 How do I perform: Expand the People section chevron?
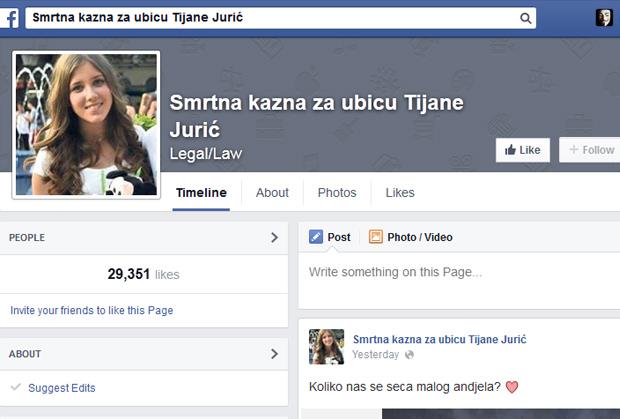coord(274,238)
